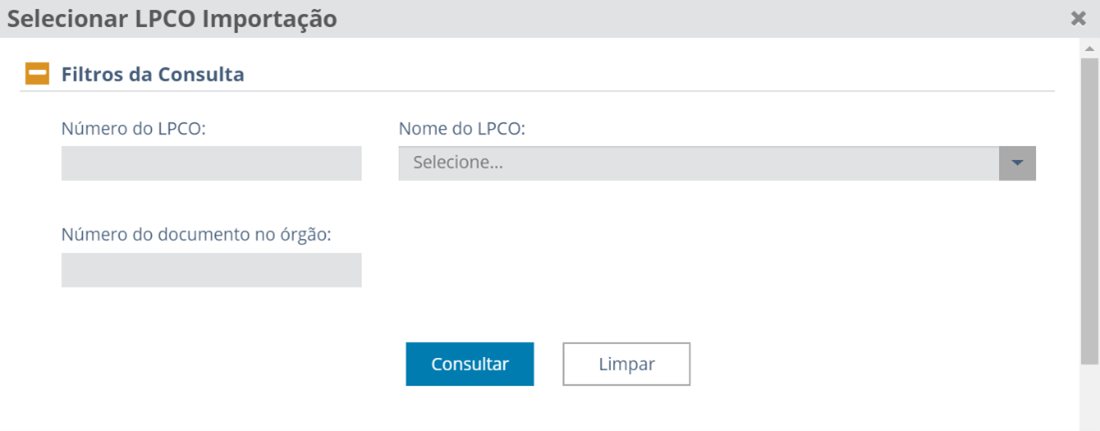Click the Nome do LPCO dropdown arrow

[1017, 163]
